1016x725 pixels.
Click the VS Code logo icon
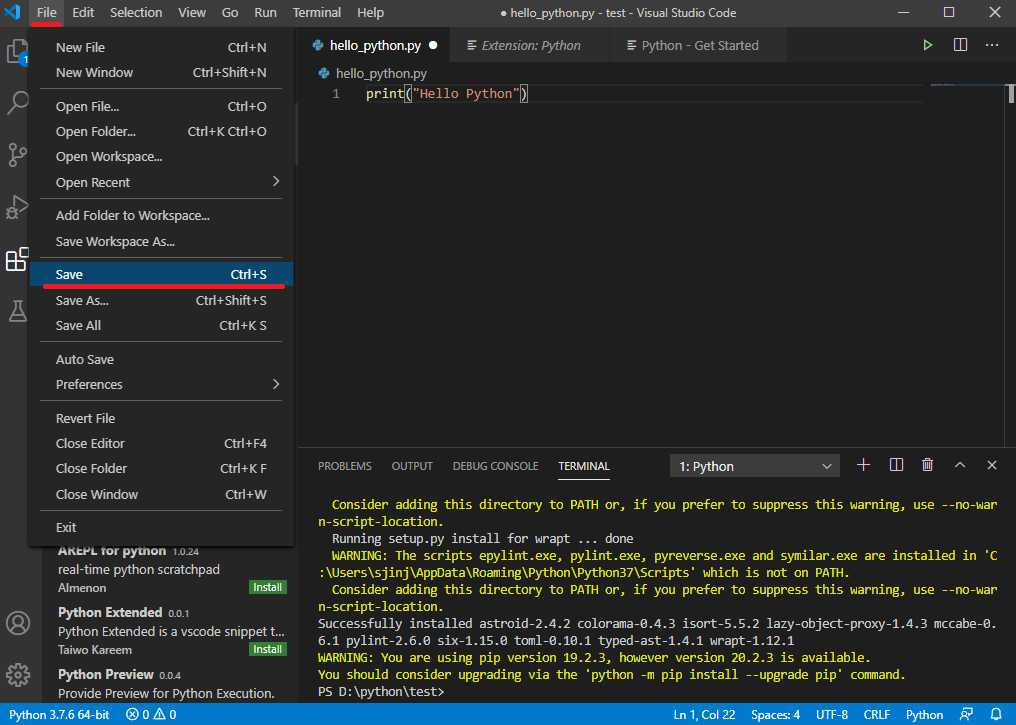point(13,12)
